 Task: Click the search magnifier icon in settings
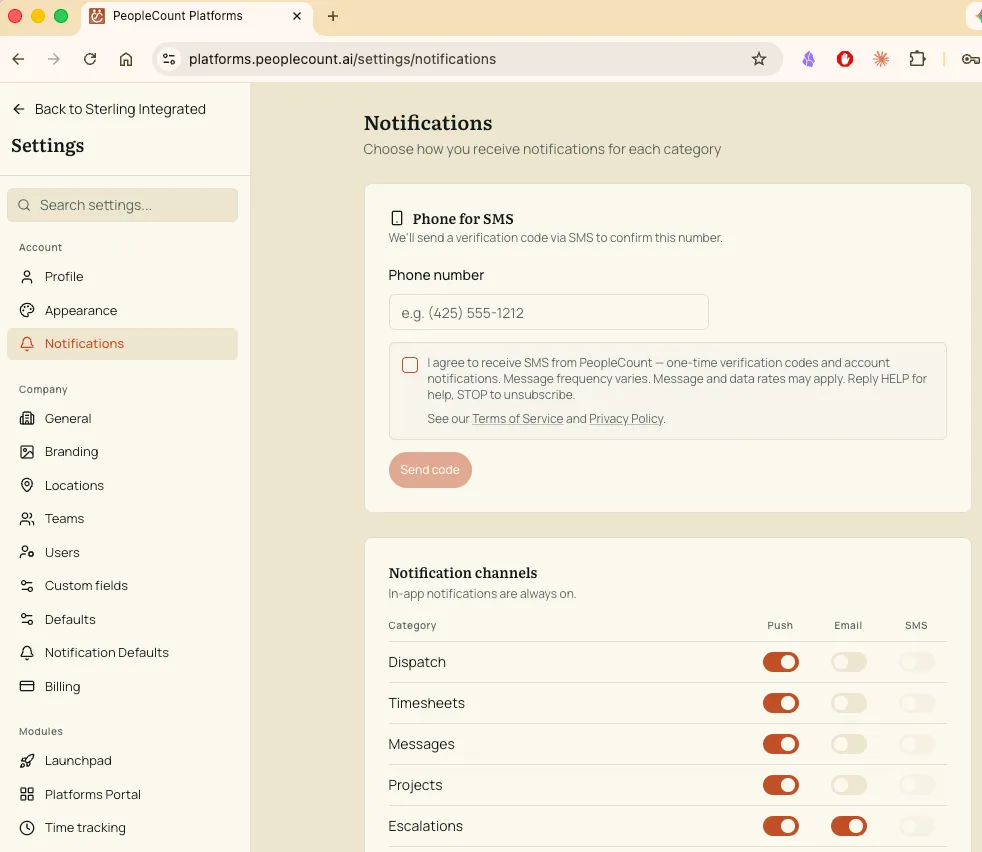(24, 205)
